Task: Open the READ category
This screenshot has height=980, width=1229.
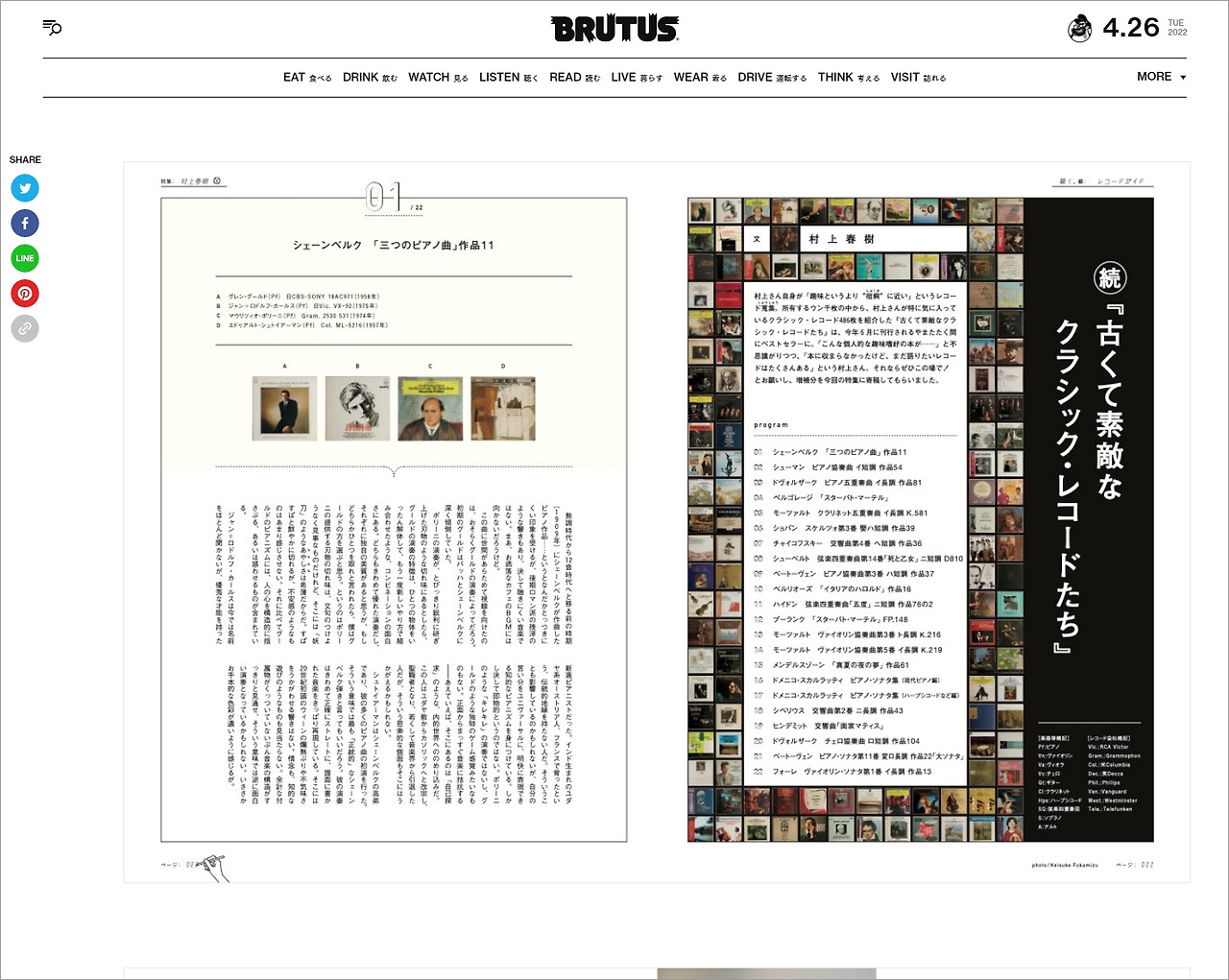Action: pyautogui.click(x=574, y=78)
